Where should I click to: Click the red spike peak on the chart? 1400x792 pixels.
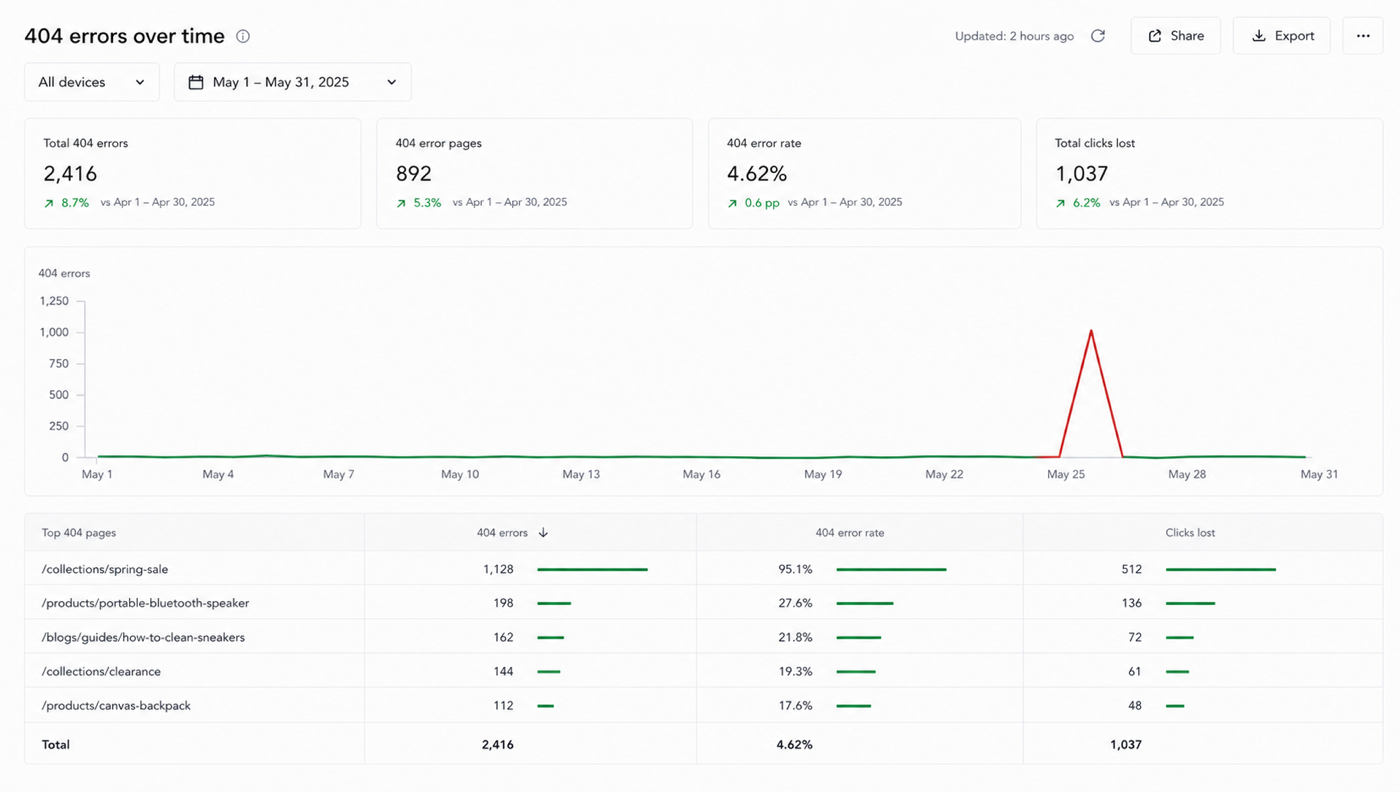click(x=1091, y=331)
